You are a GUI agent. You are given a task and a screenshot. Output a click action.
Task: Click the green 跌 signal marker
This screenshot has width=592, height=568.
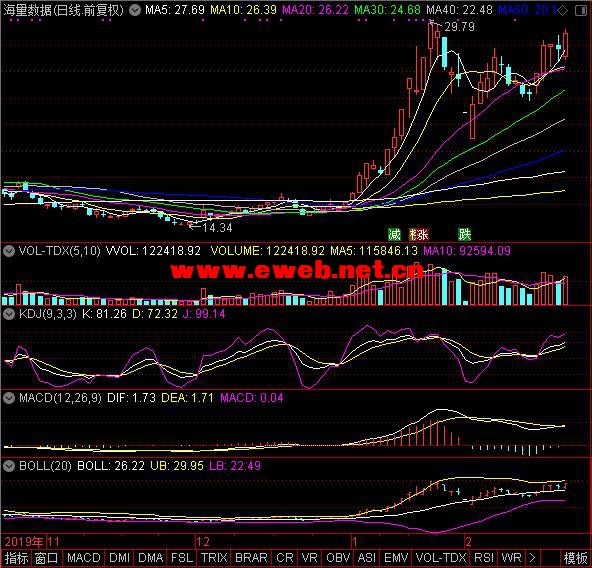pos(464,235)
